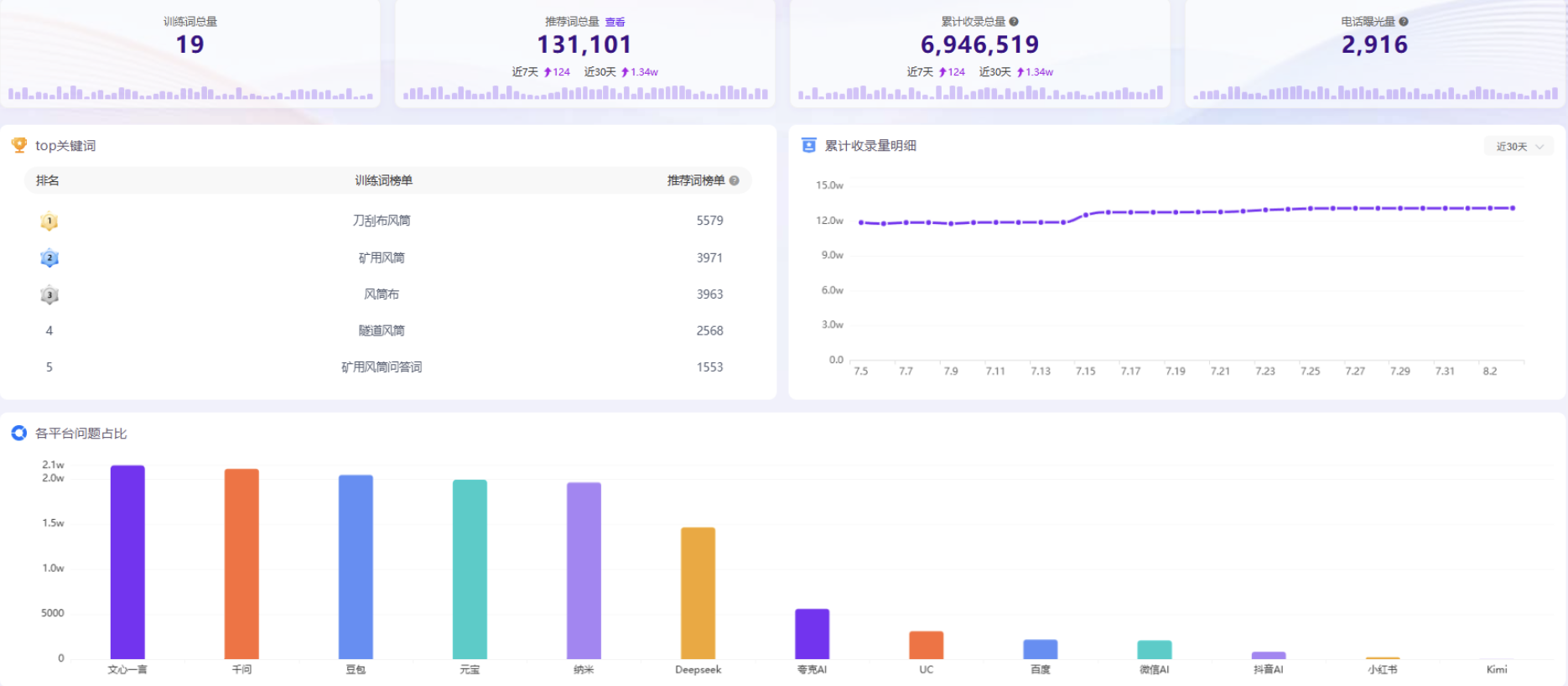Click the value 3963 in the ranking
This screenshot has width=1568, height=686.
click(x=709, y=294)
